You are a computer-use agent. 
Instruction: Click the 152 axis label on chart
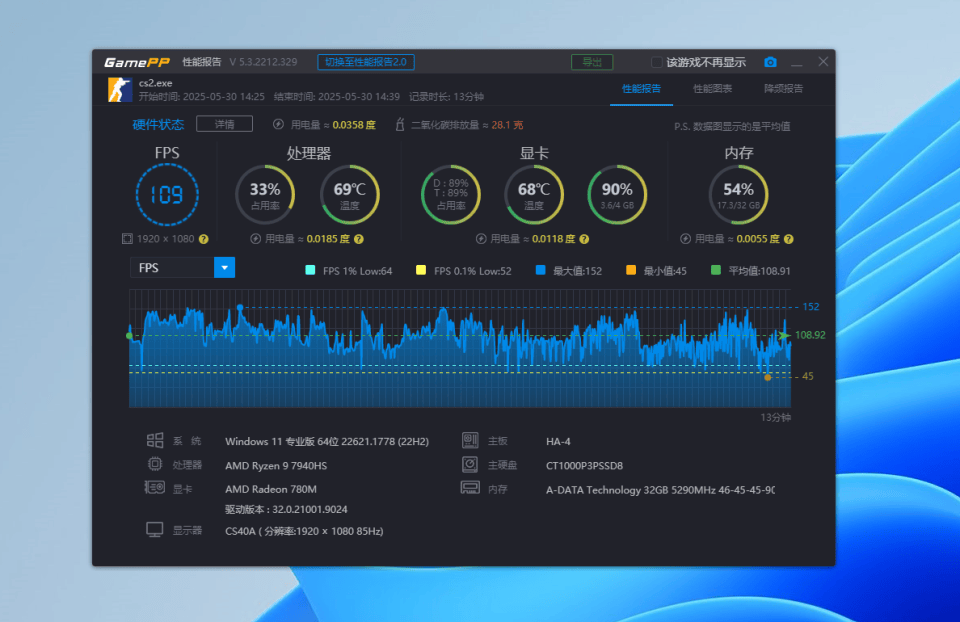811,307
